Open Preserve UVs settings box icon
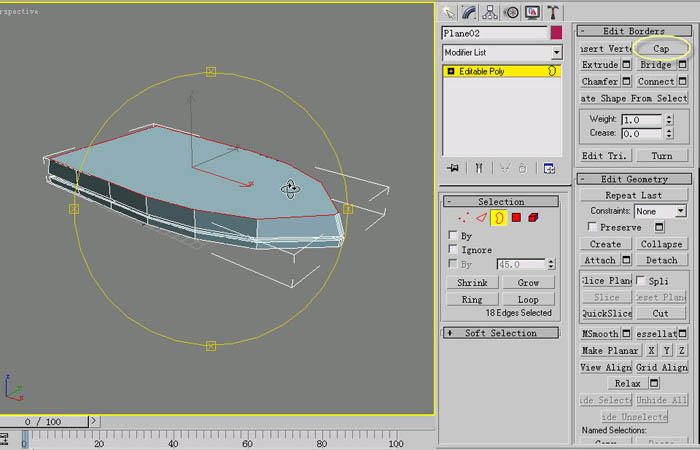This screenshot has width=700, height=450. [x=659, y=227]
